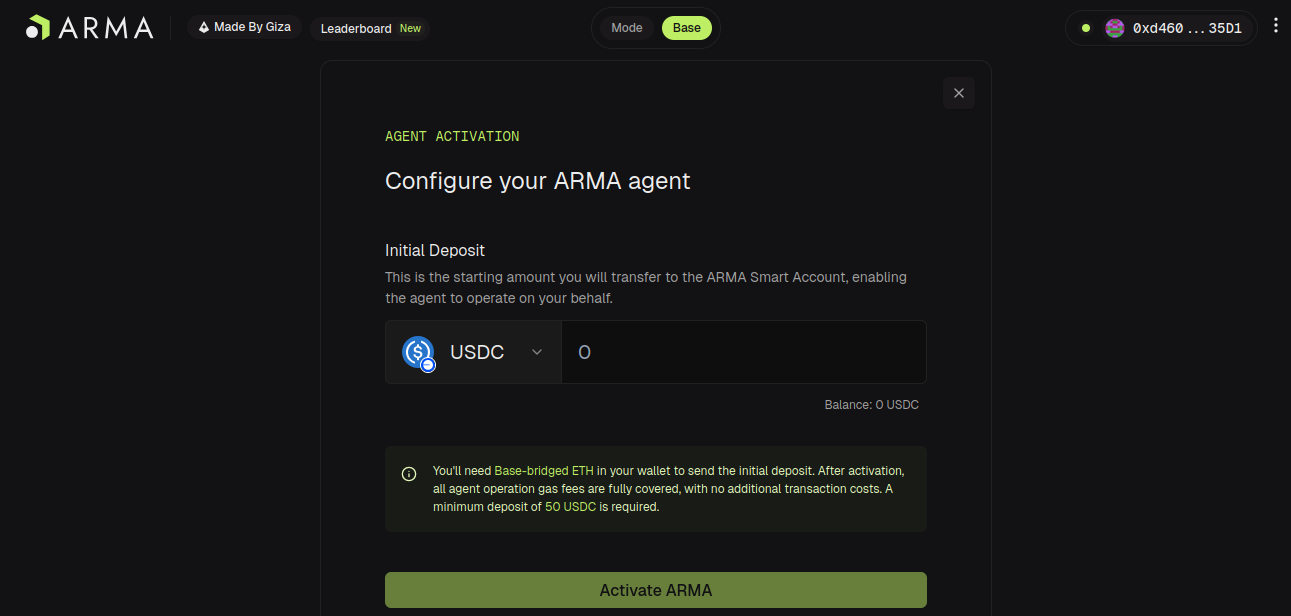Switch network to Mode
1291x616 pixels.
point(627,28)
